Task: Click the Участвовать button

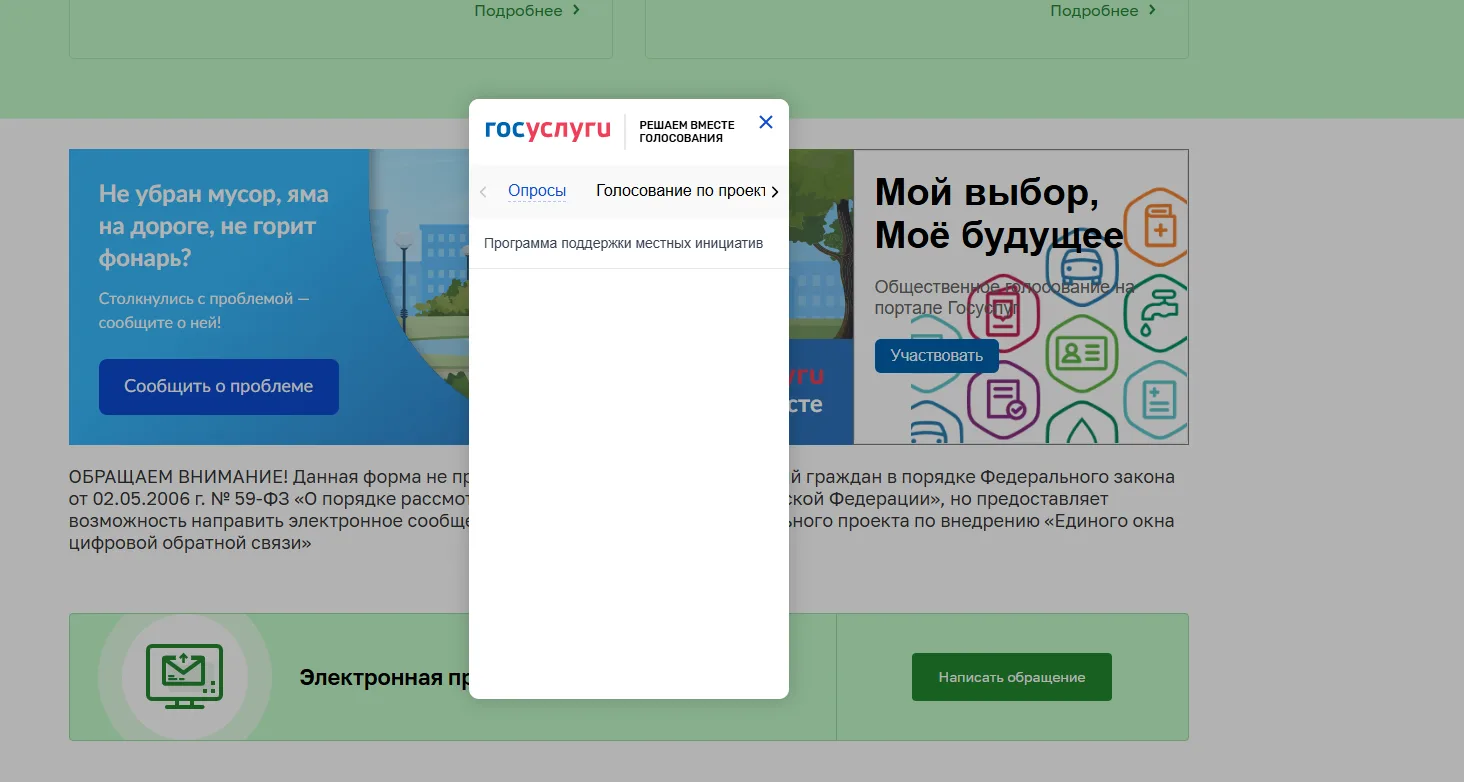Action: pos(937,356)
